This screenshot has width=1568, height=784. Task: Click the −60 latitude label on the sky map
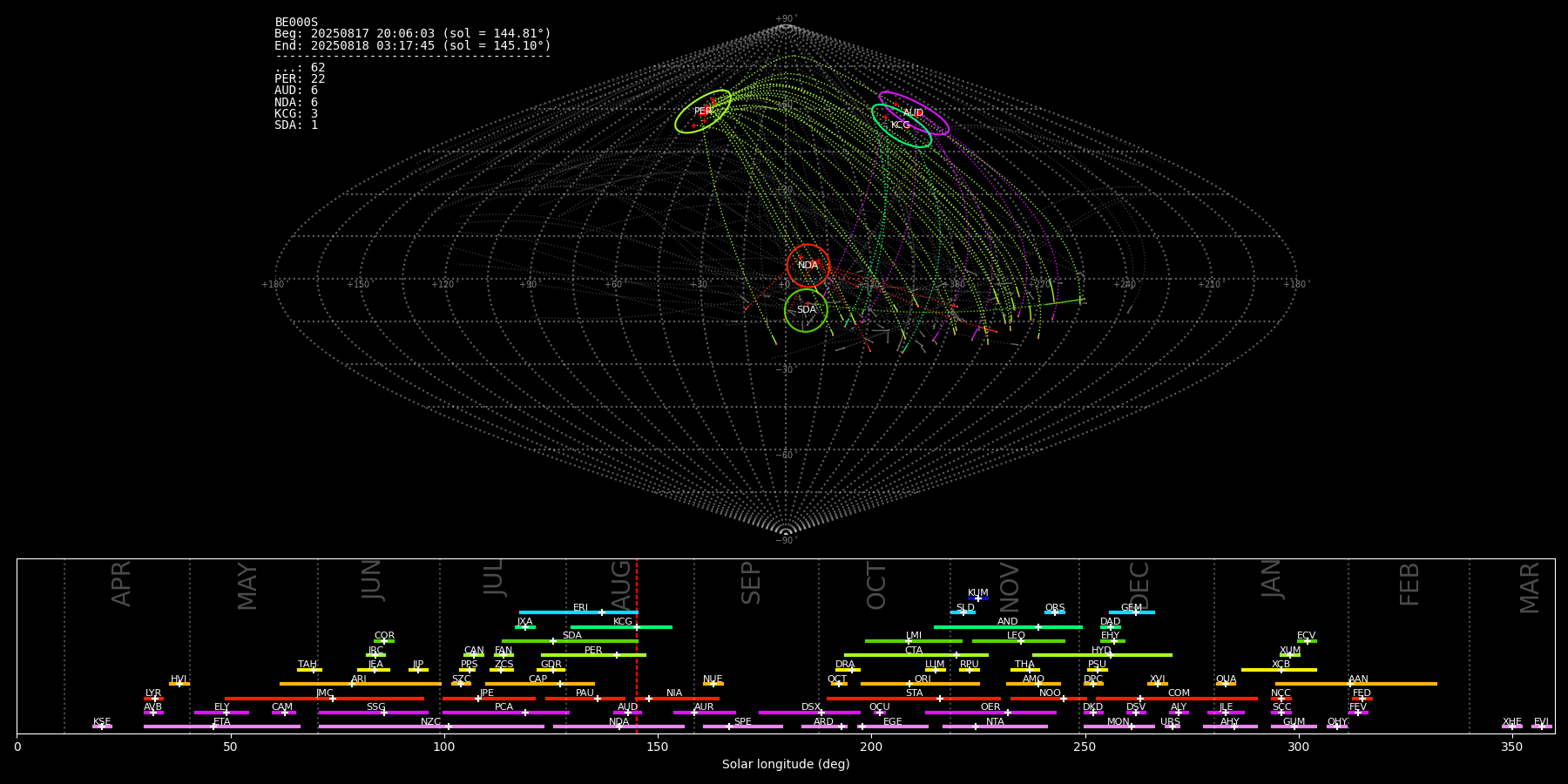point(785,456)
